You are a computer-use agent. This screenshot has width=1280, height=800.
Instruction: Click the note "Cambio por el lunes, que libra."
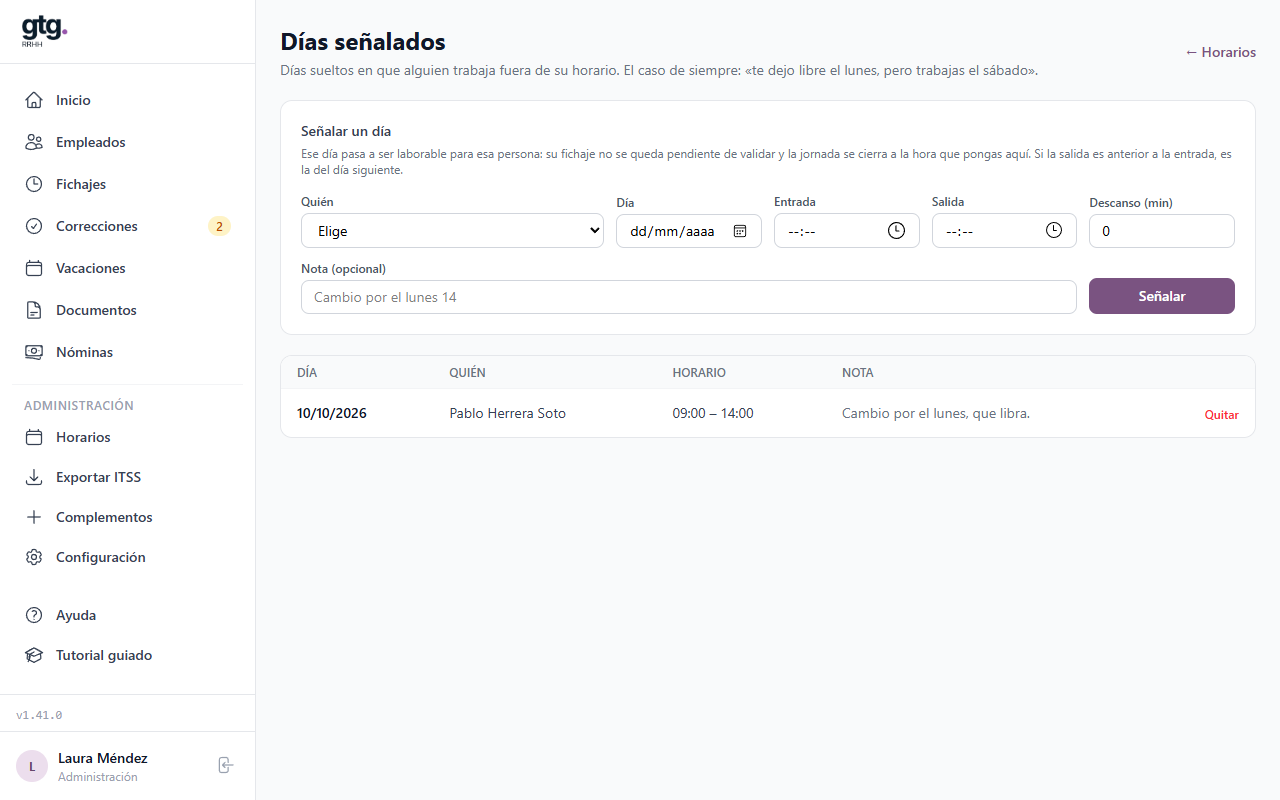936,413
